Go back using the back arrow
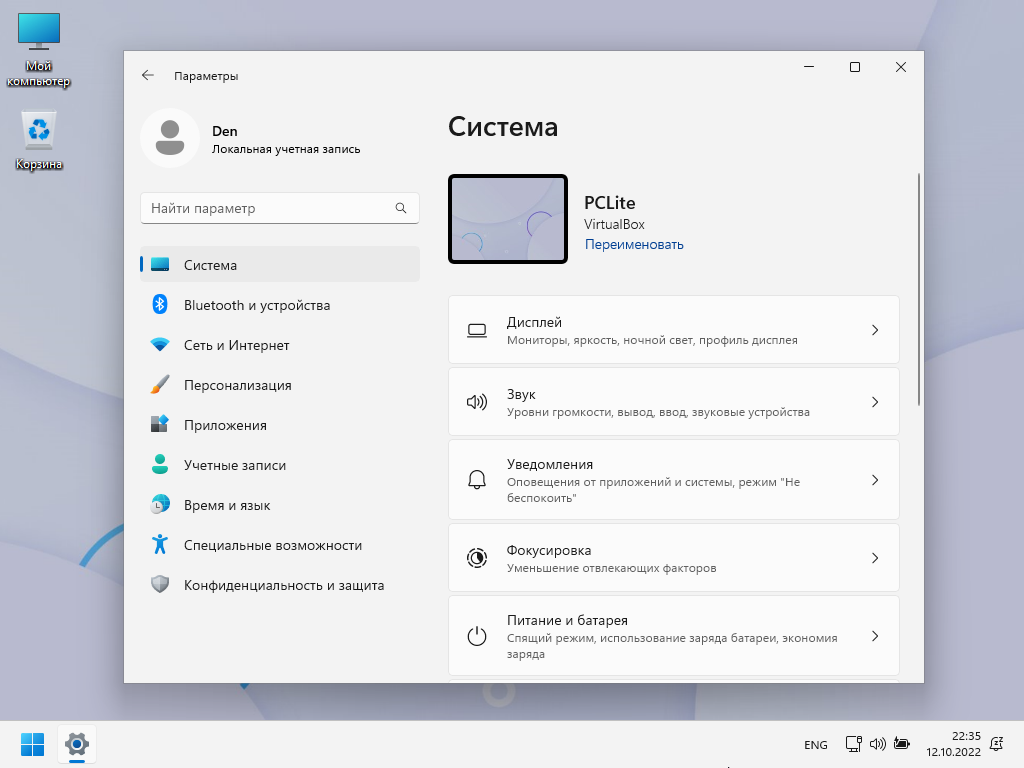1024x768 pixels. 148,75
